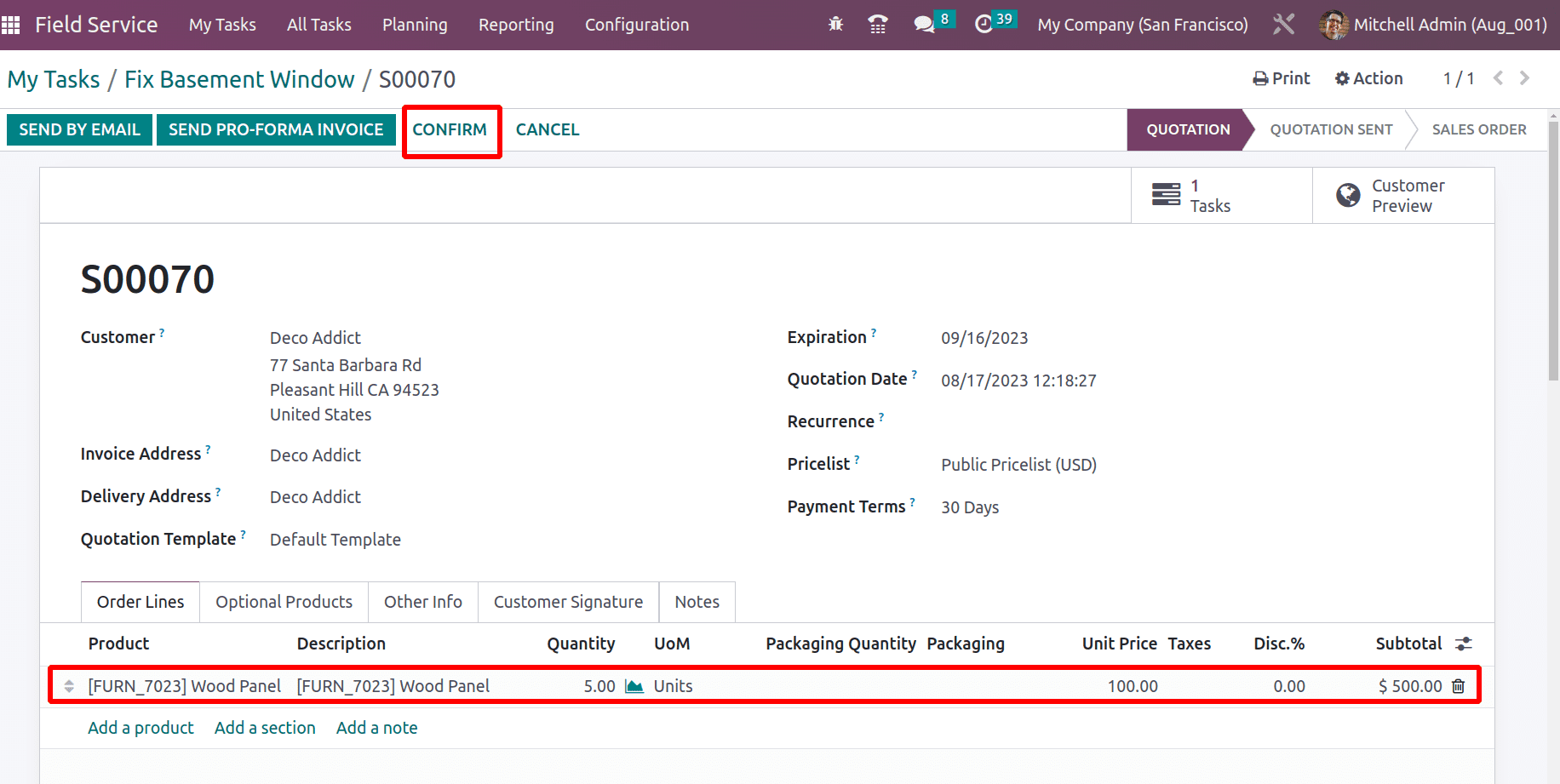Open the Configuration menu
This screenshot has width=1560, height=784.
637,25
